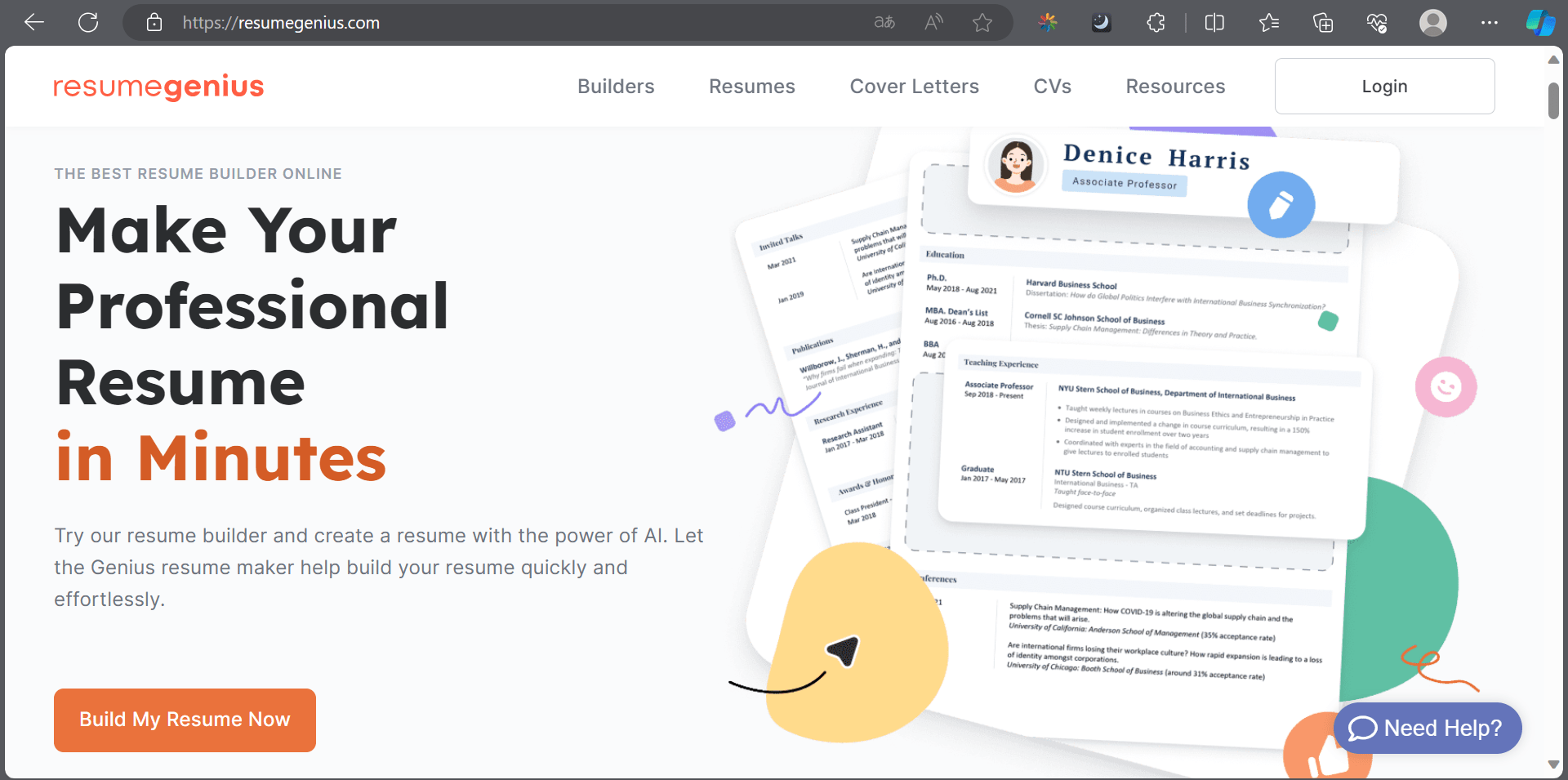The image size is (1568, 780).
Task: Click the page vertical scrollbar thumb
Action: (x=1553, y=100)
